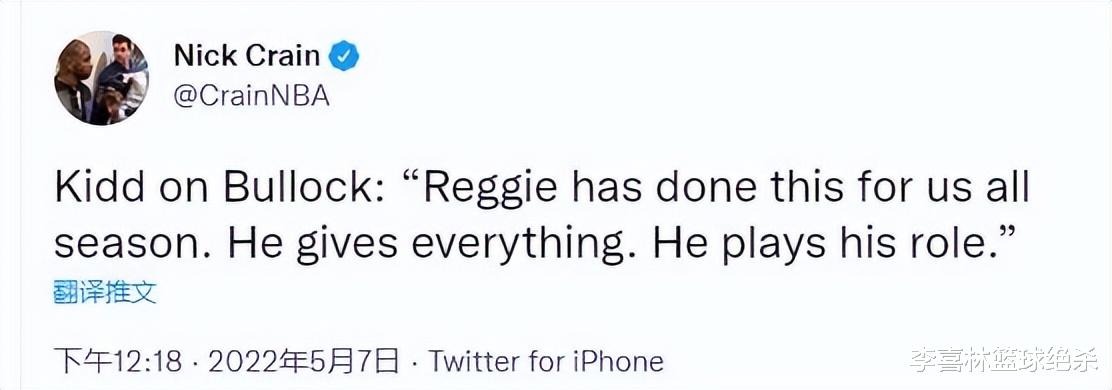The width and height of the screenshot is (1112, 390).
Task: Select the word Kidd in the tweet
Action: click(96, 189)
